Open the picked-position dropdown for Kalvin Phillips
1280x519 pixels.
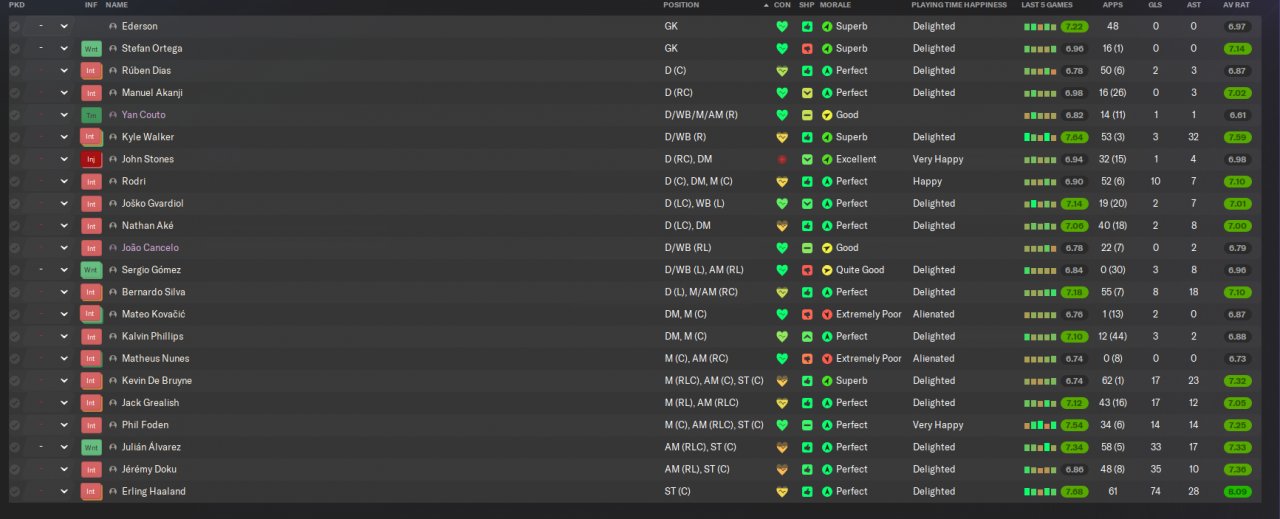tap(64, 336)
